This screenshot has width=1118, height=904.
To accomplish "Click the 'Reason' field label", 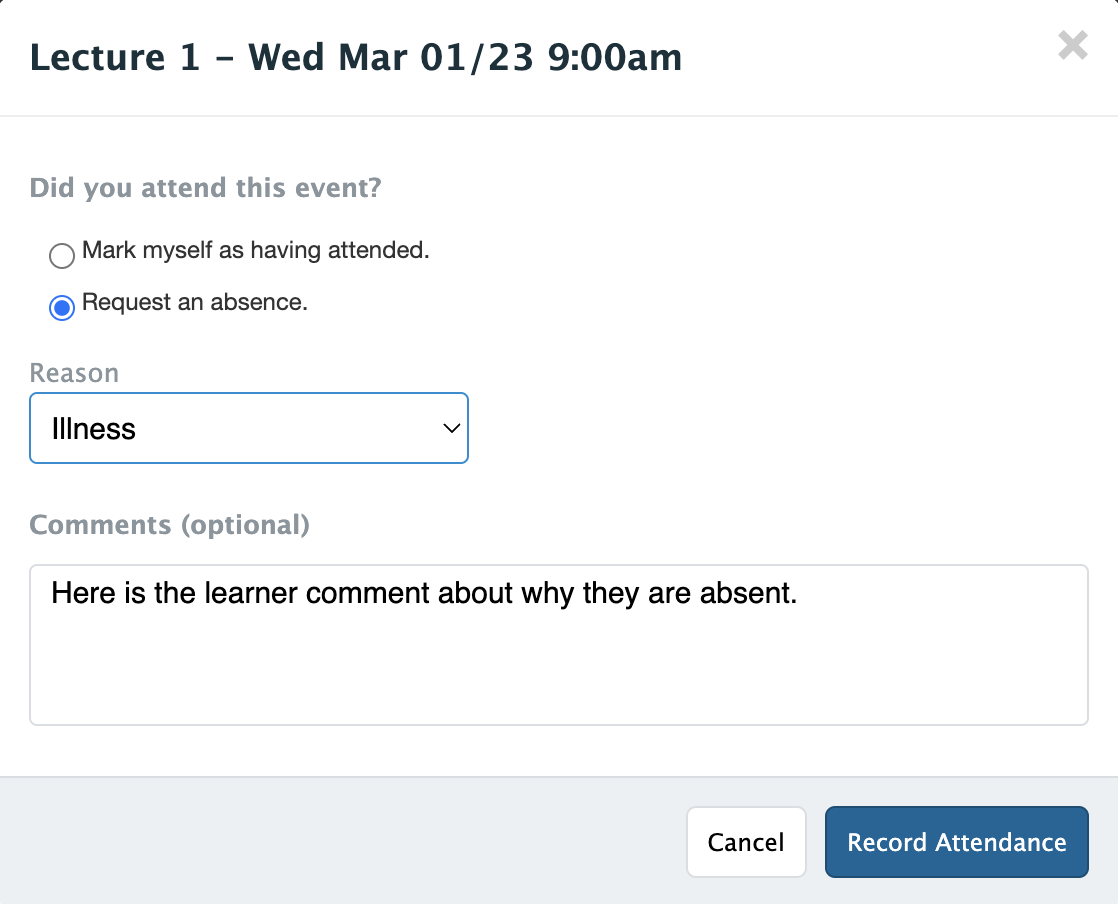I will coord(74,373).
